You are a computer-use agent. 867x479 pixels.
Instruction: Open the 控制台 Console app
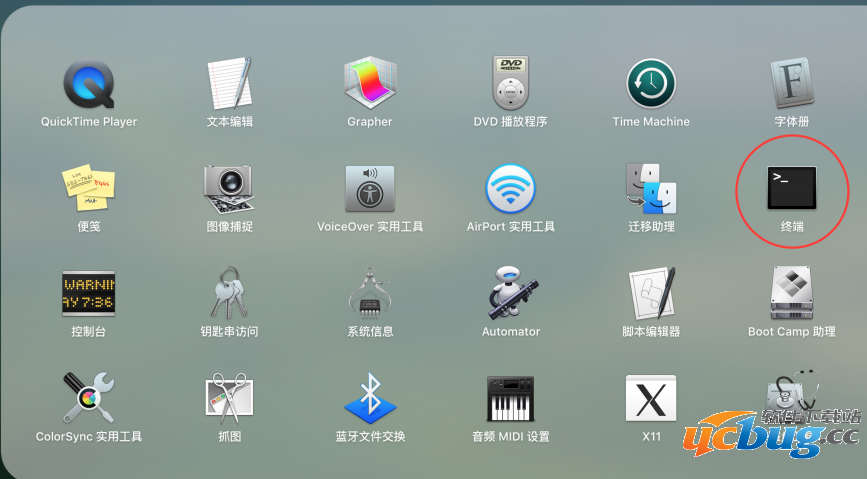click(x=88, y=293)
